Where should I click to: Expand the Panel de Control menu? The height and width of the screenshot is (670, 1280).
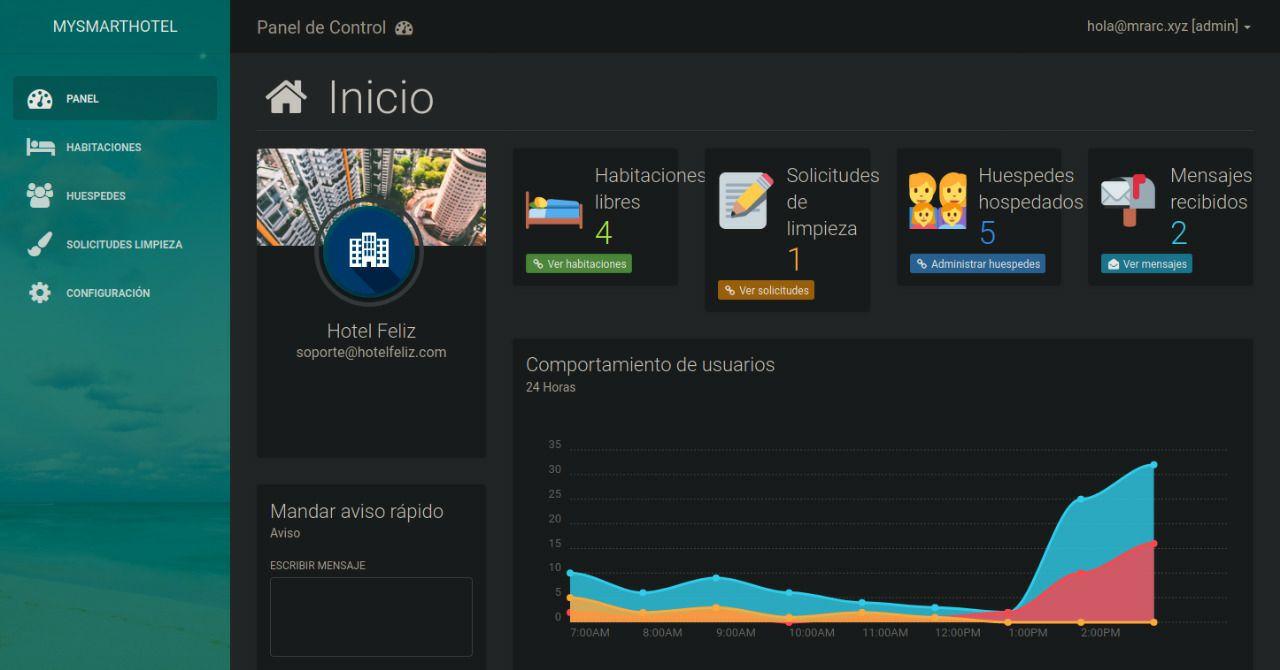335,28
